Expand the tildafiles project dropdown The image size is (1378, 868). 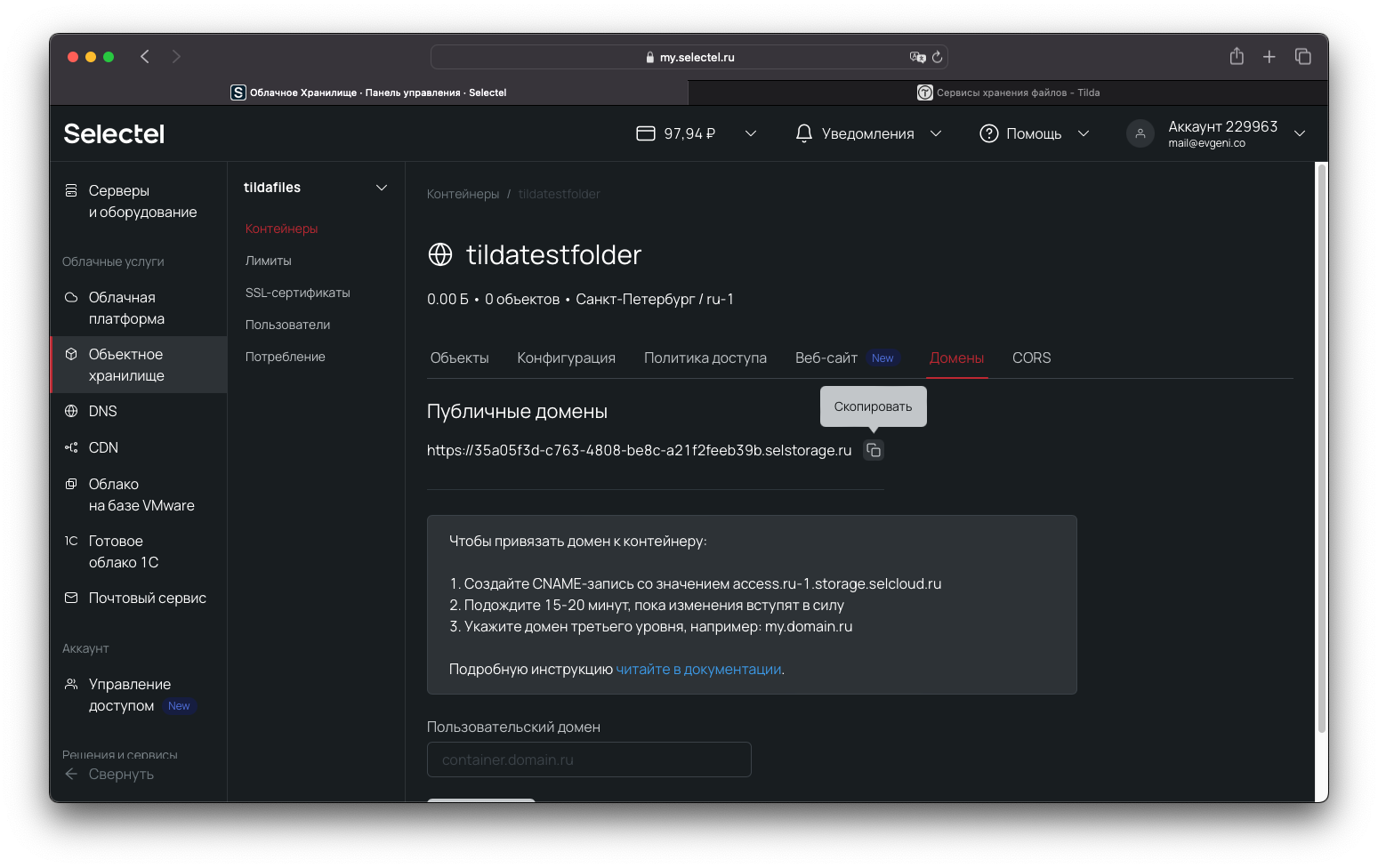(382, 188)
